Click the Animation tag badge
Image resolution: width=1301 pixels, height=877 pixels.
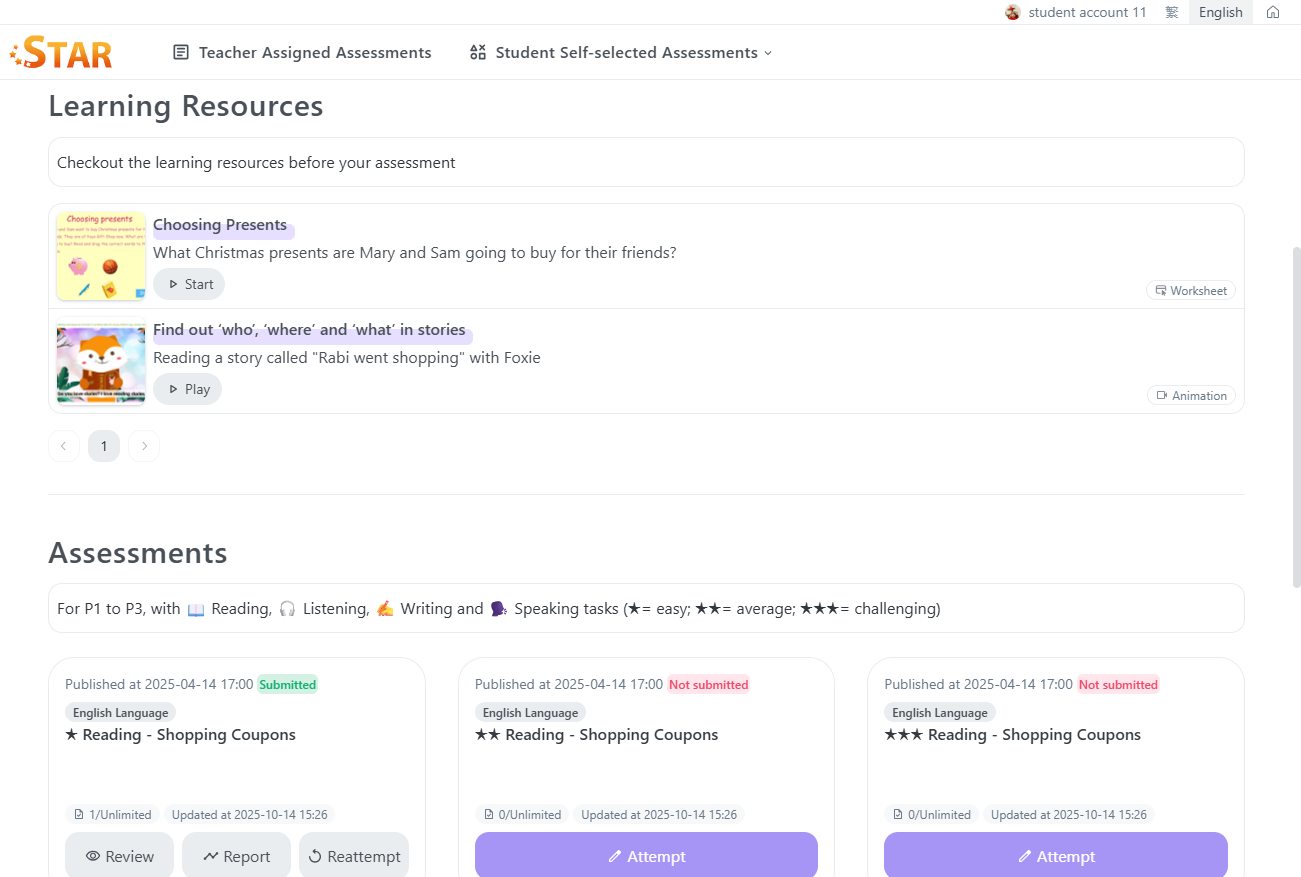click(1191, 395)
